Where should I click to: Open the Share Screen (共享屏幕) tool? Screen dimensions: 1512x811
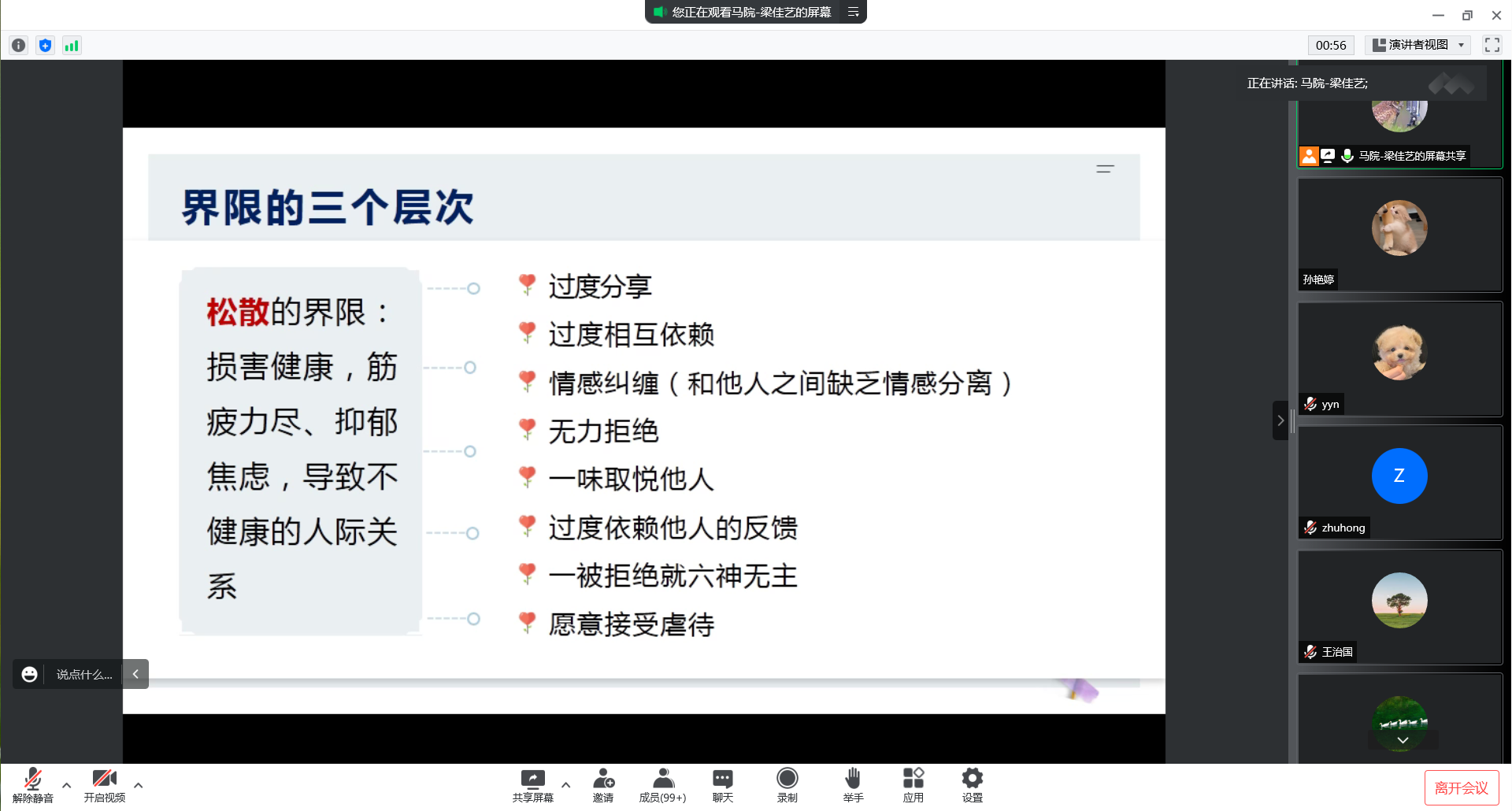point(532,784)
